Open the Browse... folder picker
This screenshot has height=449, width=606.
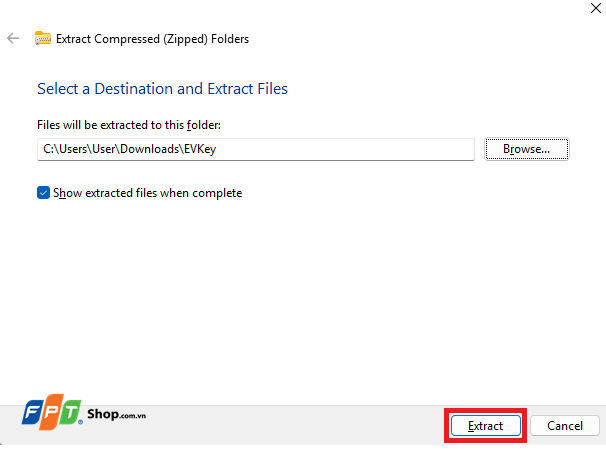click(x=527, y=149)
